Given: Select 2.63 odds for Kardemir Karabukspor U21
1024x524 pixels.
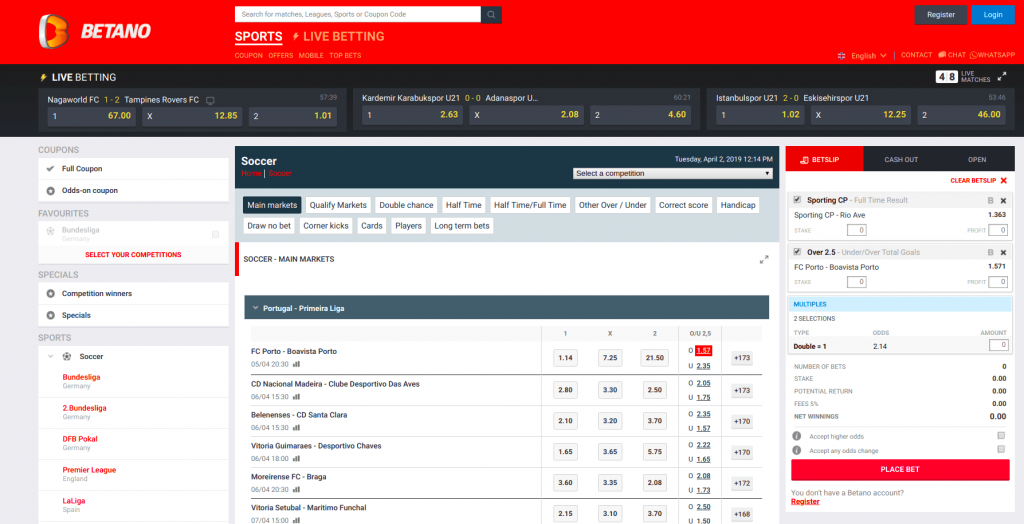Looking at the screenshot, I should [411, 115].
